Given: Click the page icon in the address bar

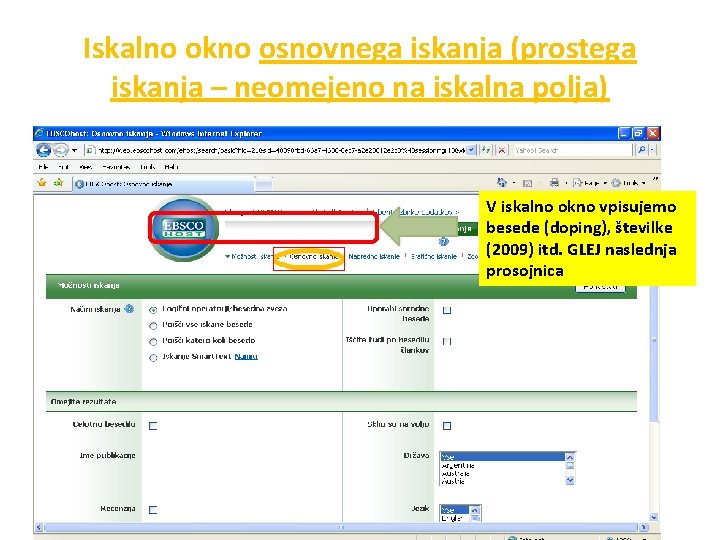Looking at the screenshot, I should (x=90, y=150).
